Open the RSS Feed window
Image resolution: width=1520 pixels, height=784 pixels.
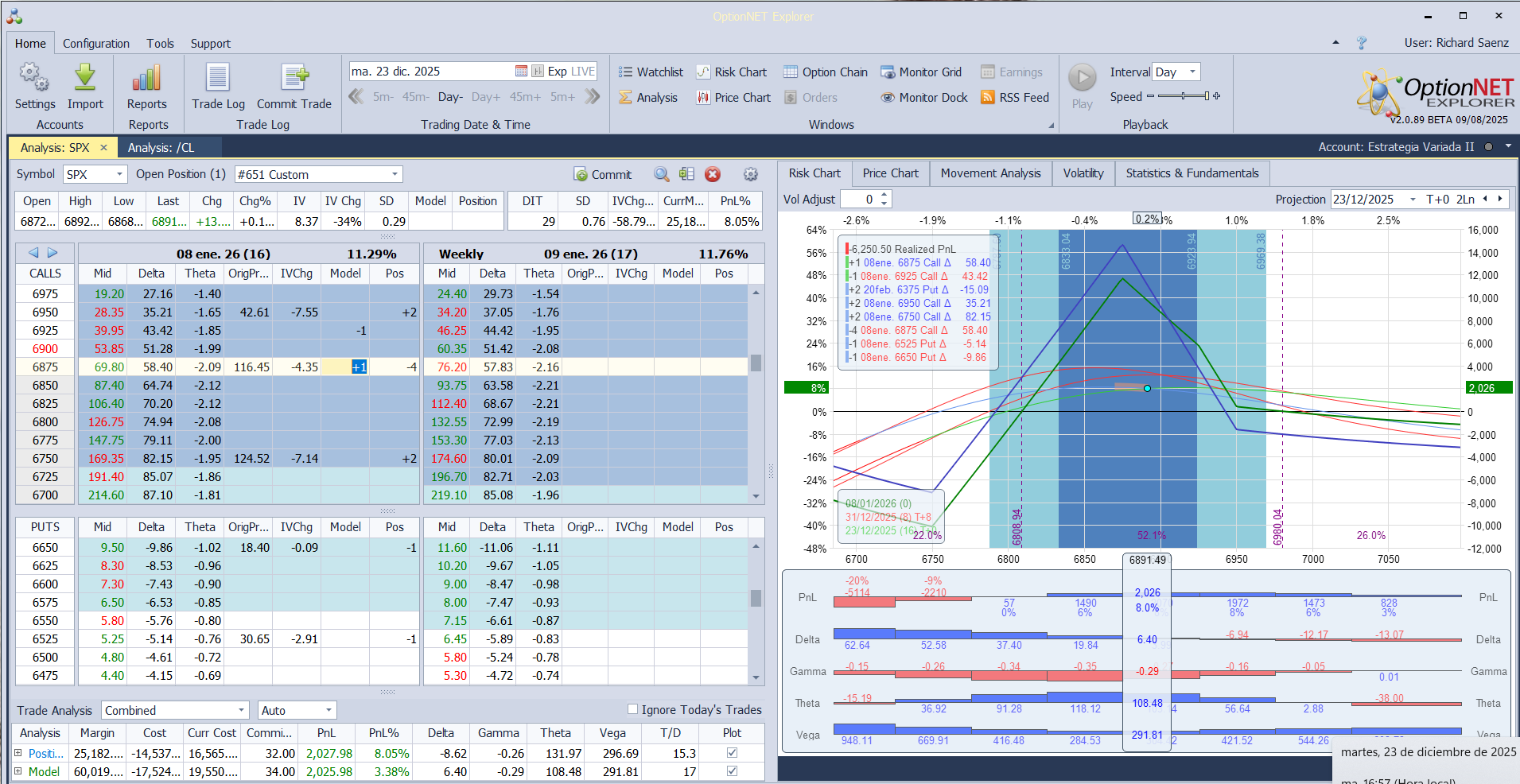coord(1015,98)
